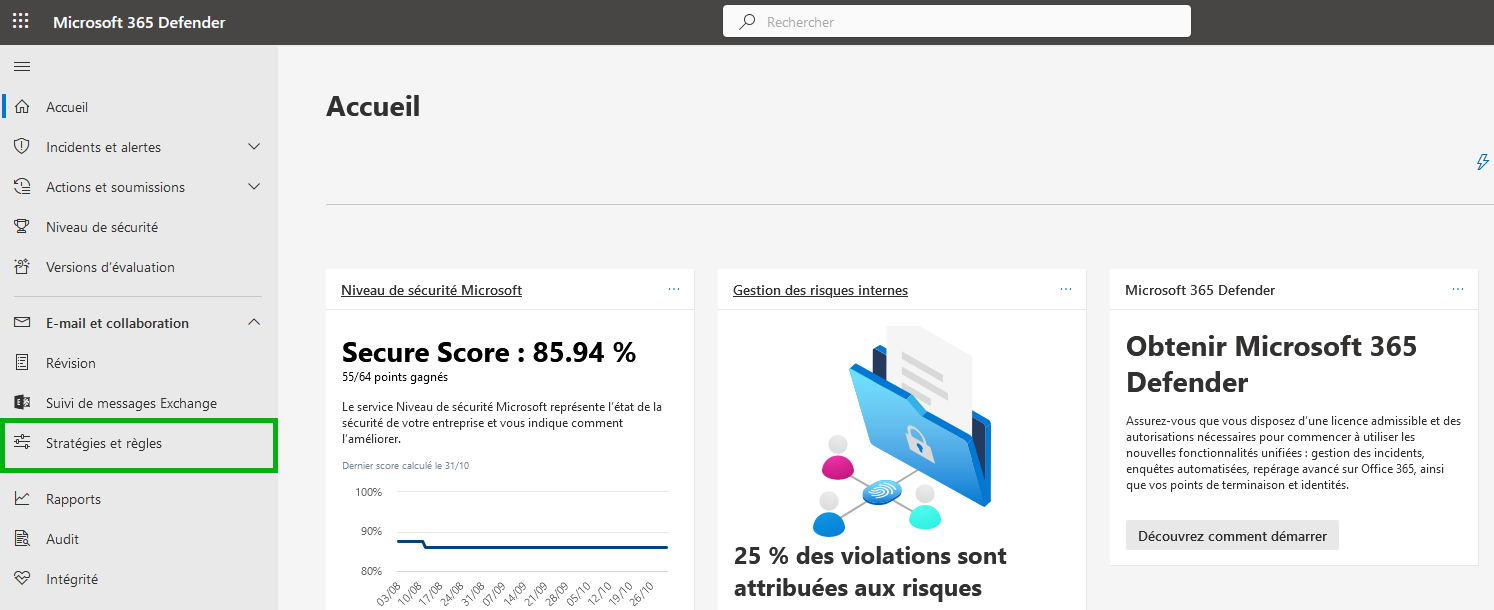Image resolution: width=1494 pixels, height=610 pixels.
Task: Click the Obtenir Microsoft 365 Defender heading
Action: tap(1271, 364)
